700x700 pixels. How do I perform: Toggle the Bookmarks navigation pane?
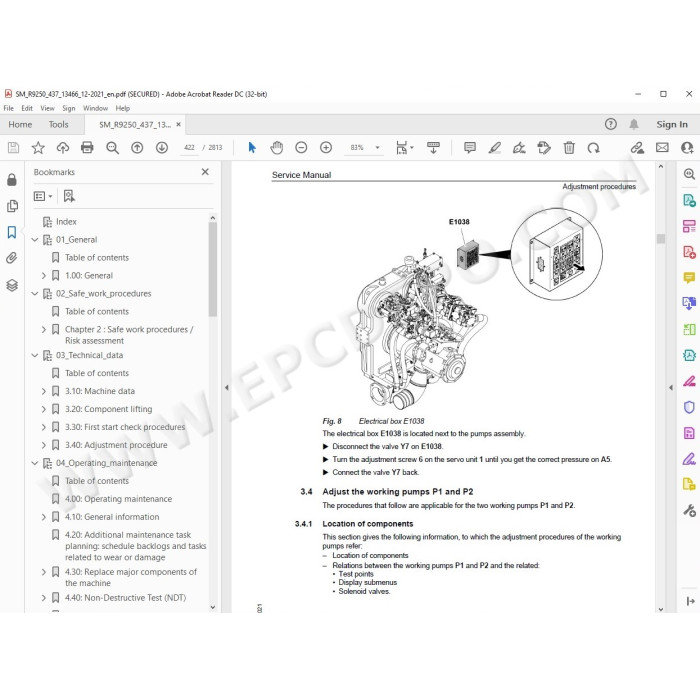click(x=12, y=232)
